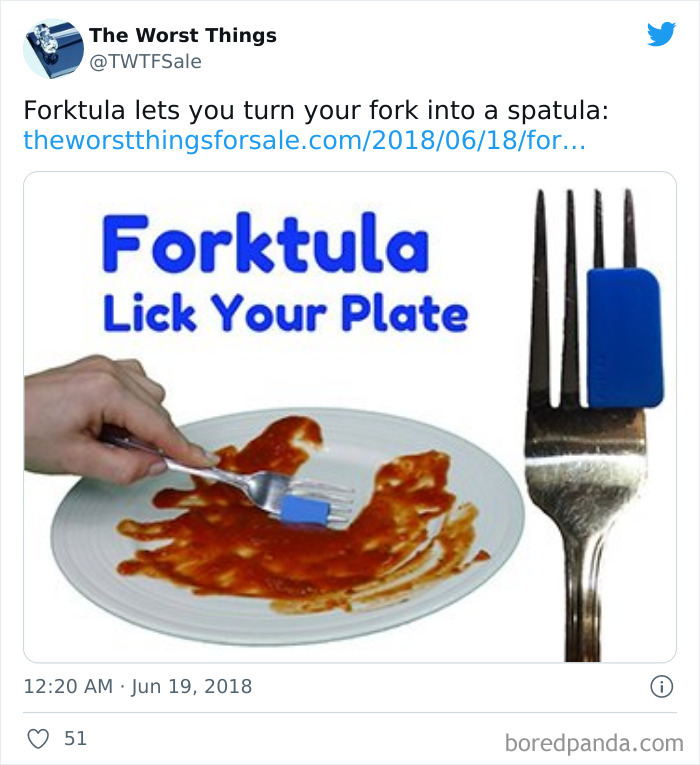Click The Worst Things display name
Image resolution: width=700 pixels, height=765 pixels.
183,35
